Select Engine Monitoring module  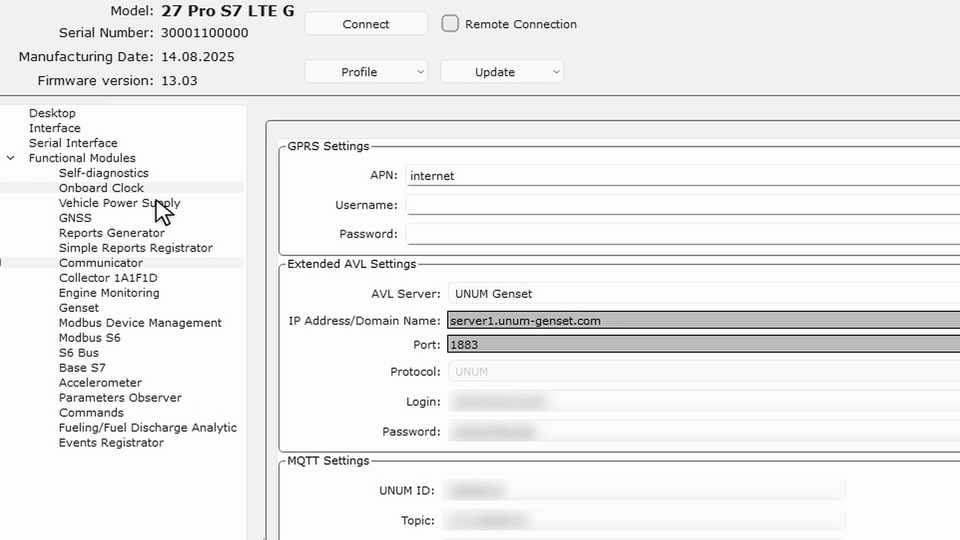pyautogui.click(x=109, y=293)
